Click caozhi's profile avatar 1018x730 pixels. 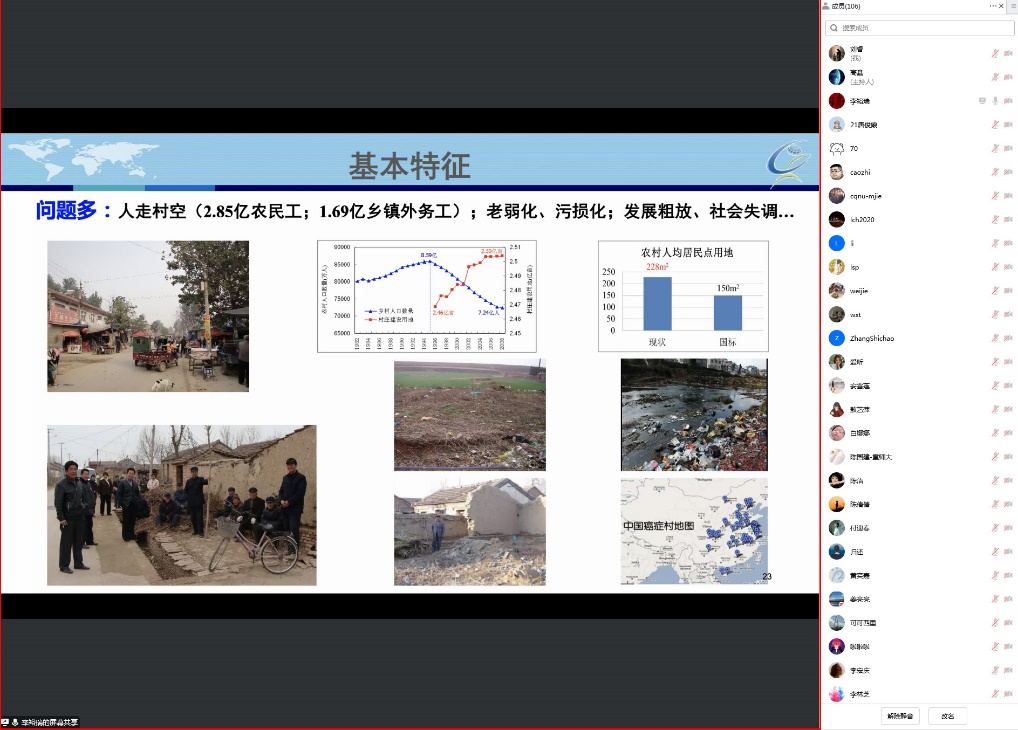836,172
